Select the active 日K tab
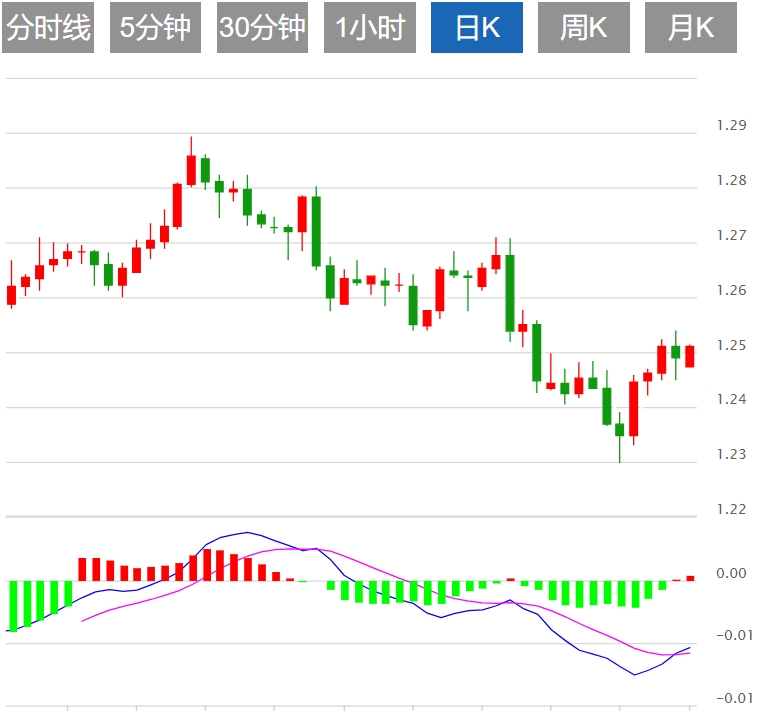Viewport: 768px width, 711px height. (477, 28)
